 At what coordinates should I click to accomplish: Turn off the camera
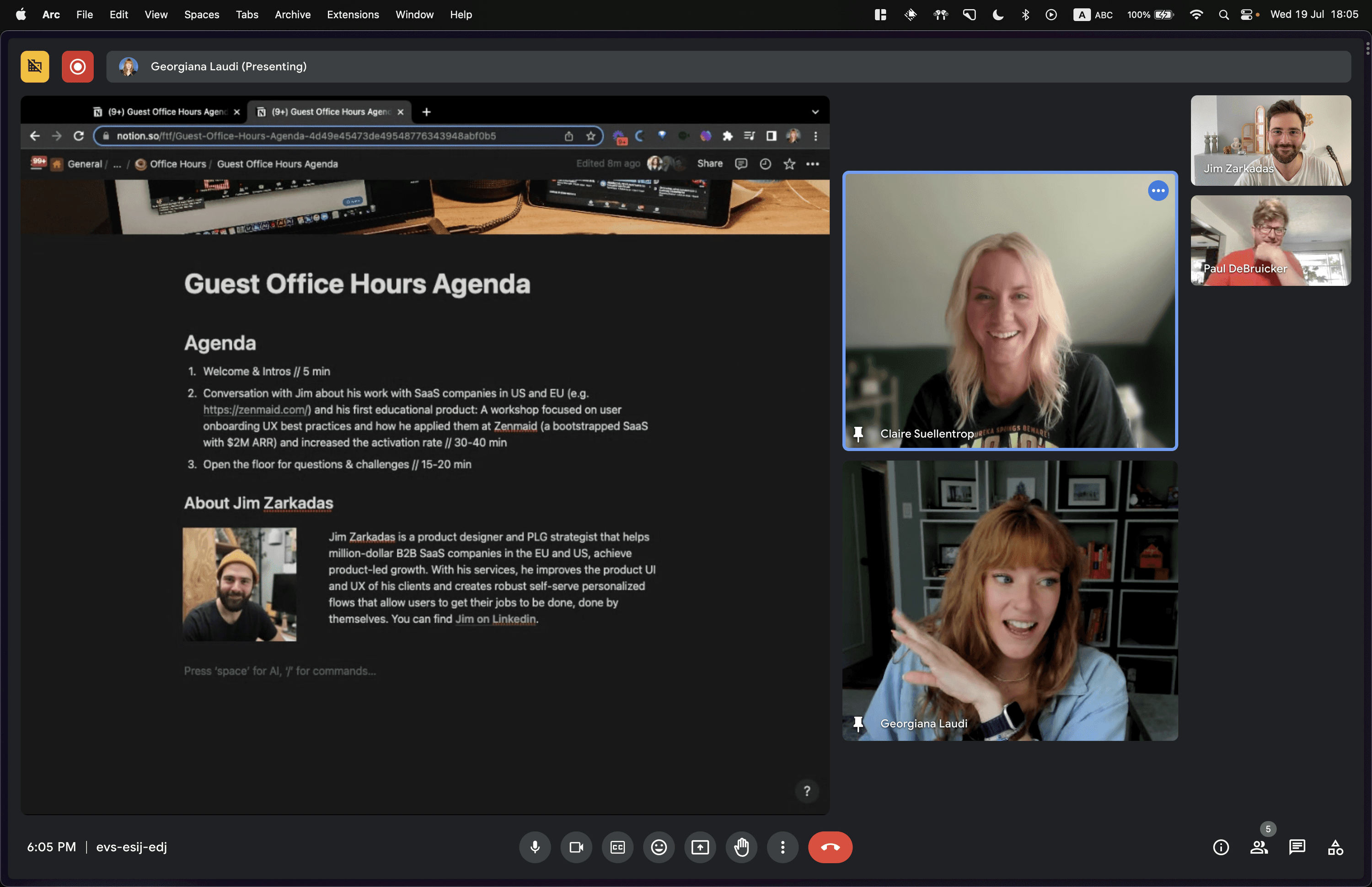click(576, 847)
